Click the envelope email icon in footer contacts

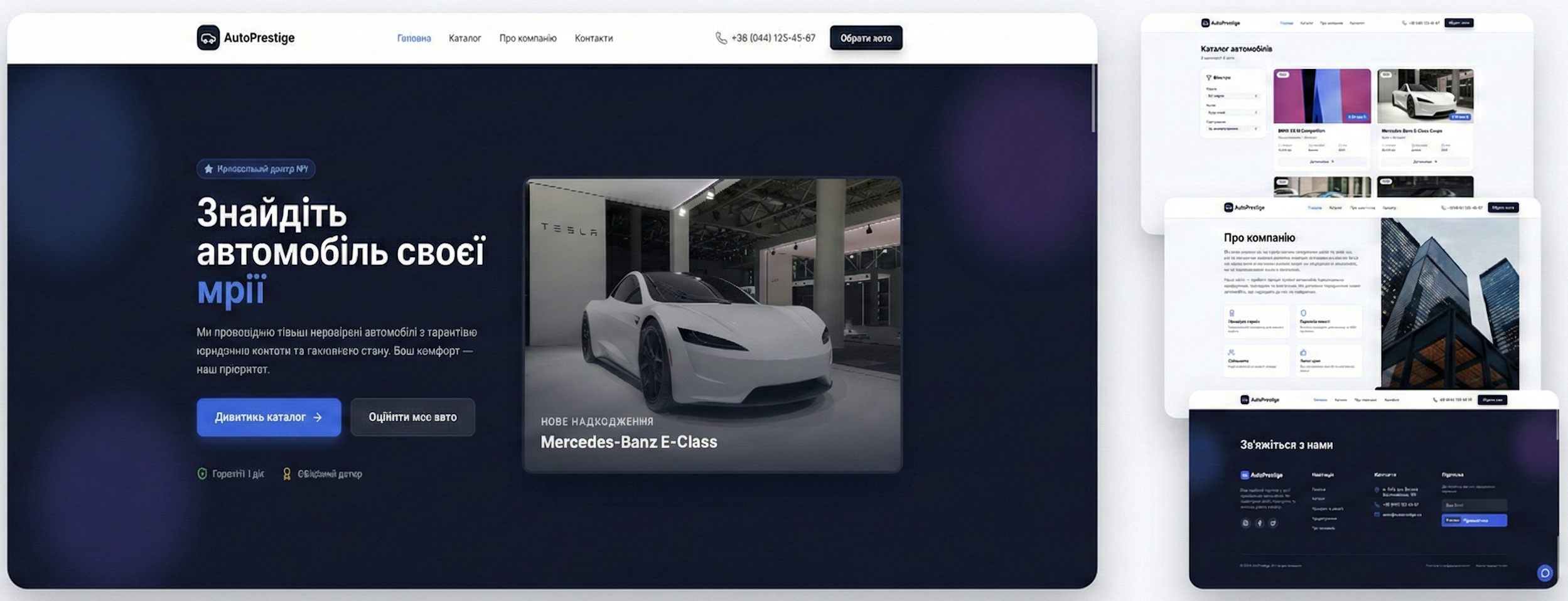[1377, 514]
